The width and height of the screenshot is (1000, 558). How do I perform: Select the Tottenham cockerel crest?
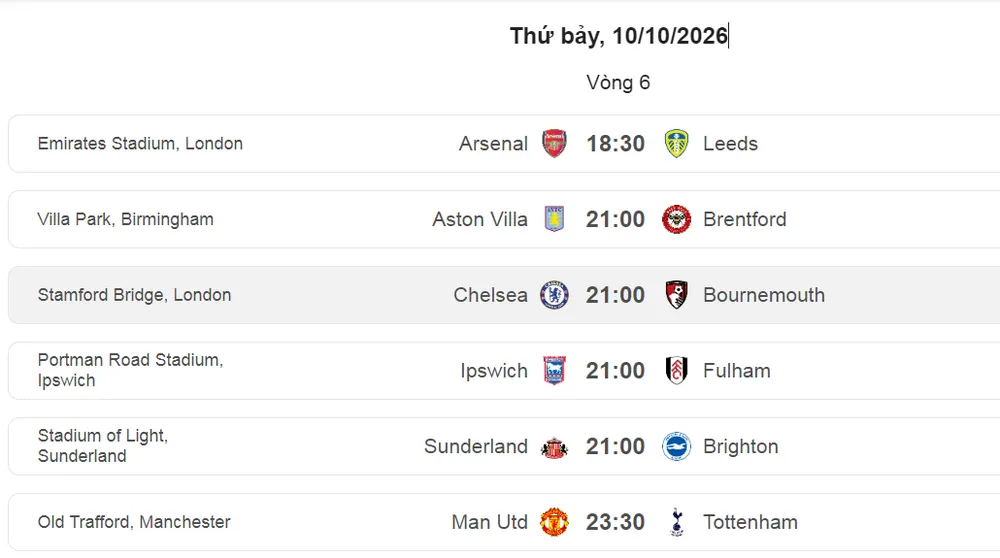pos(677,522)
